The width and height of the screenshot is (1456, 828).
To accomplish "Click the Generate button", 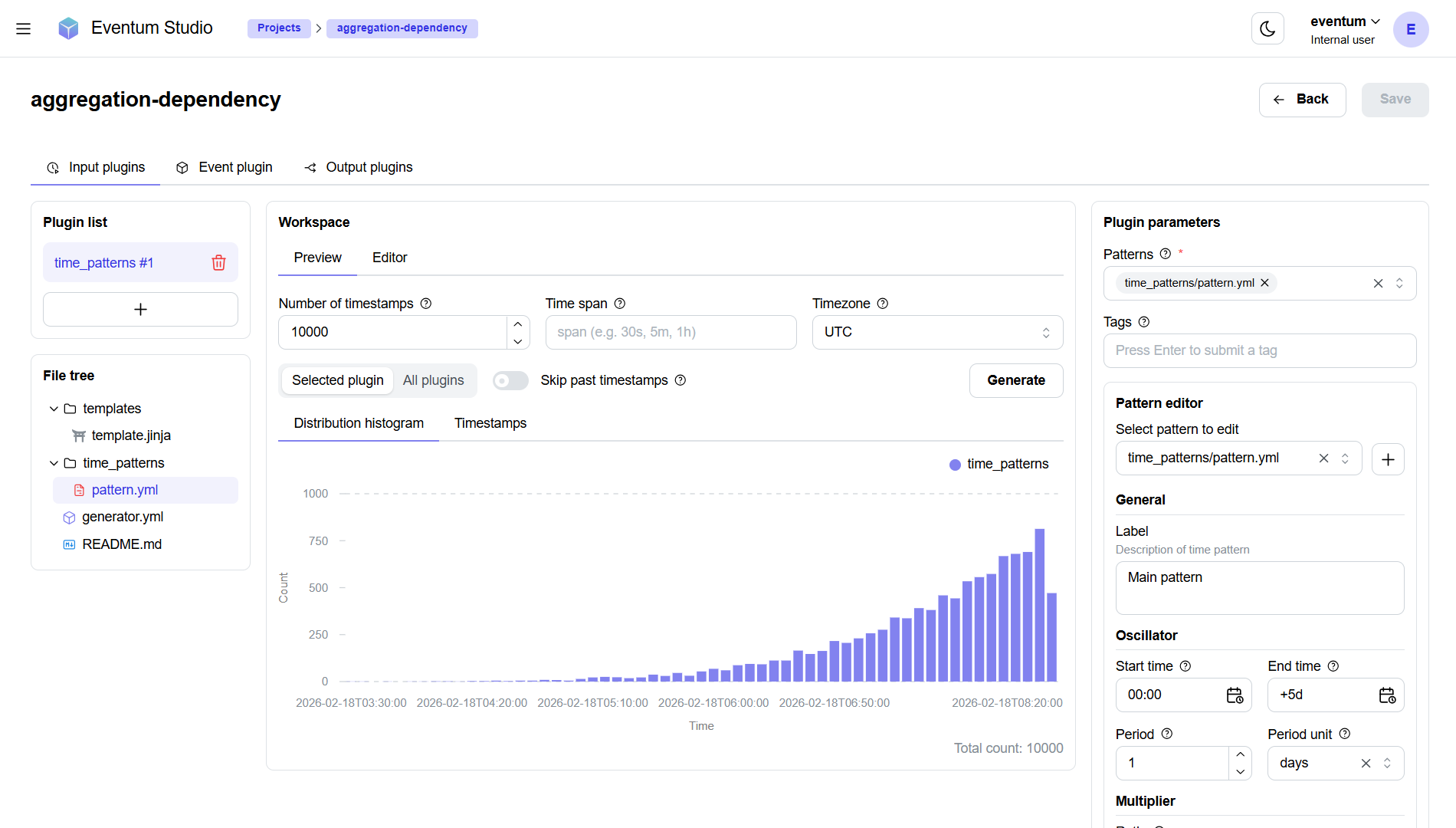I will point(1015,381).
